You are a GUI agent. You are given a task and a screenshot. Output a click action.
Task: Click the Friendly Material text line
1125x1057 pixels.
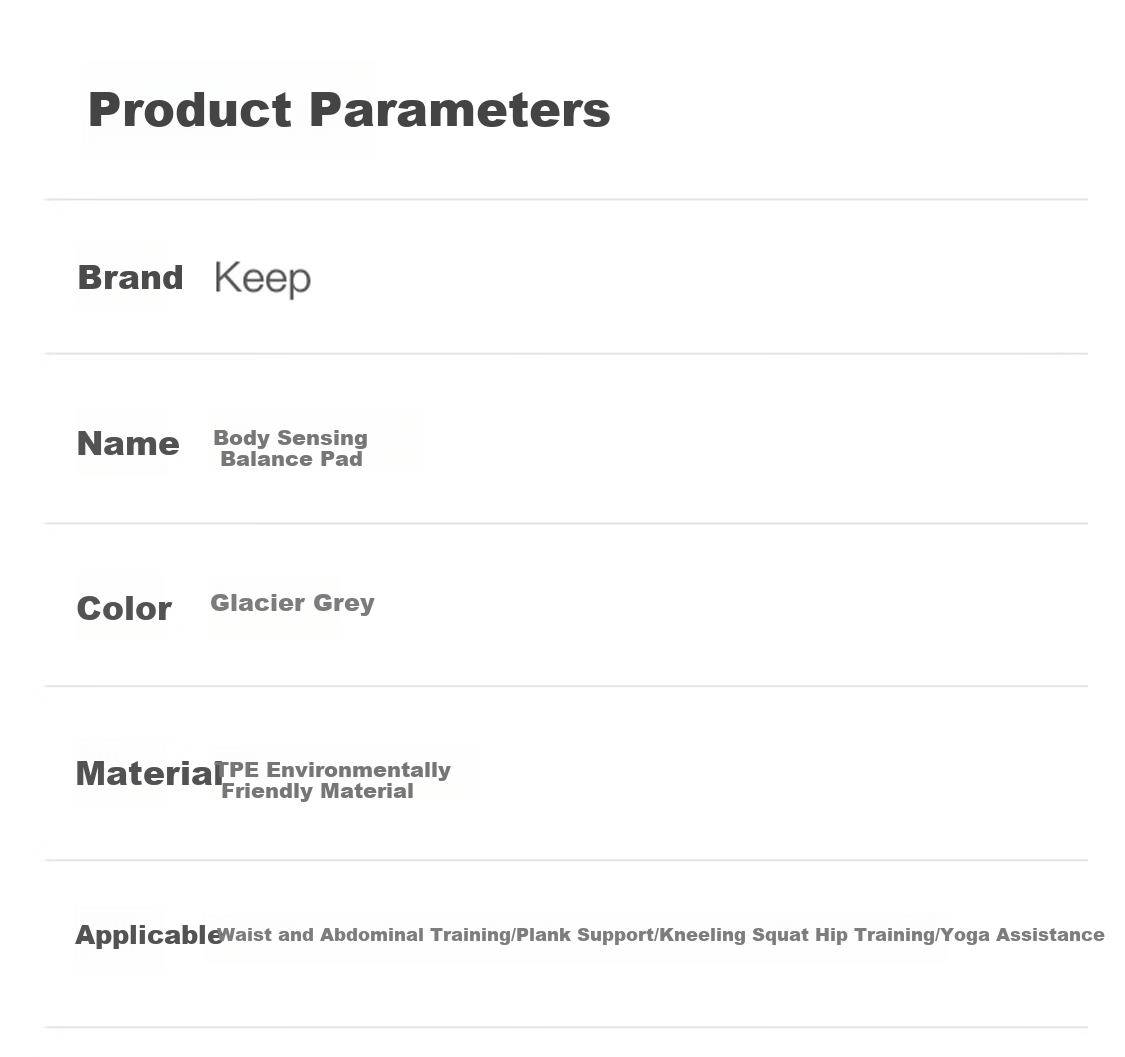click(x=317, y=791)
